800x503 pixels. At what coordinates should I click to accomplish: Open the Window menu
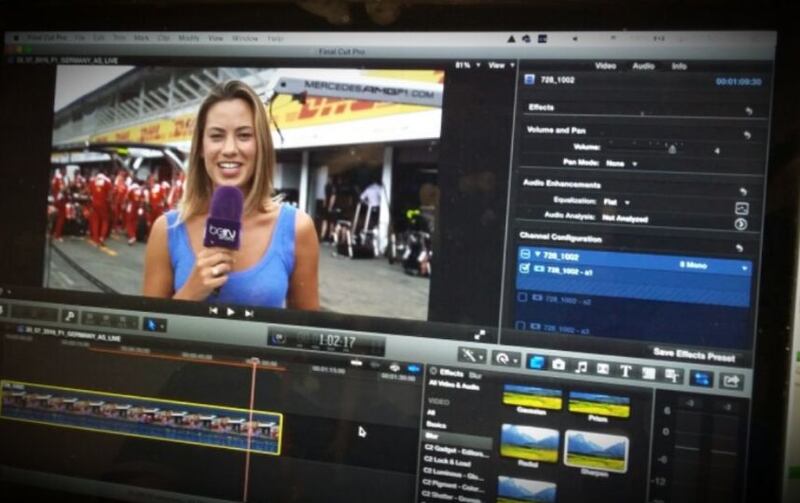(x=245, y=38)
